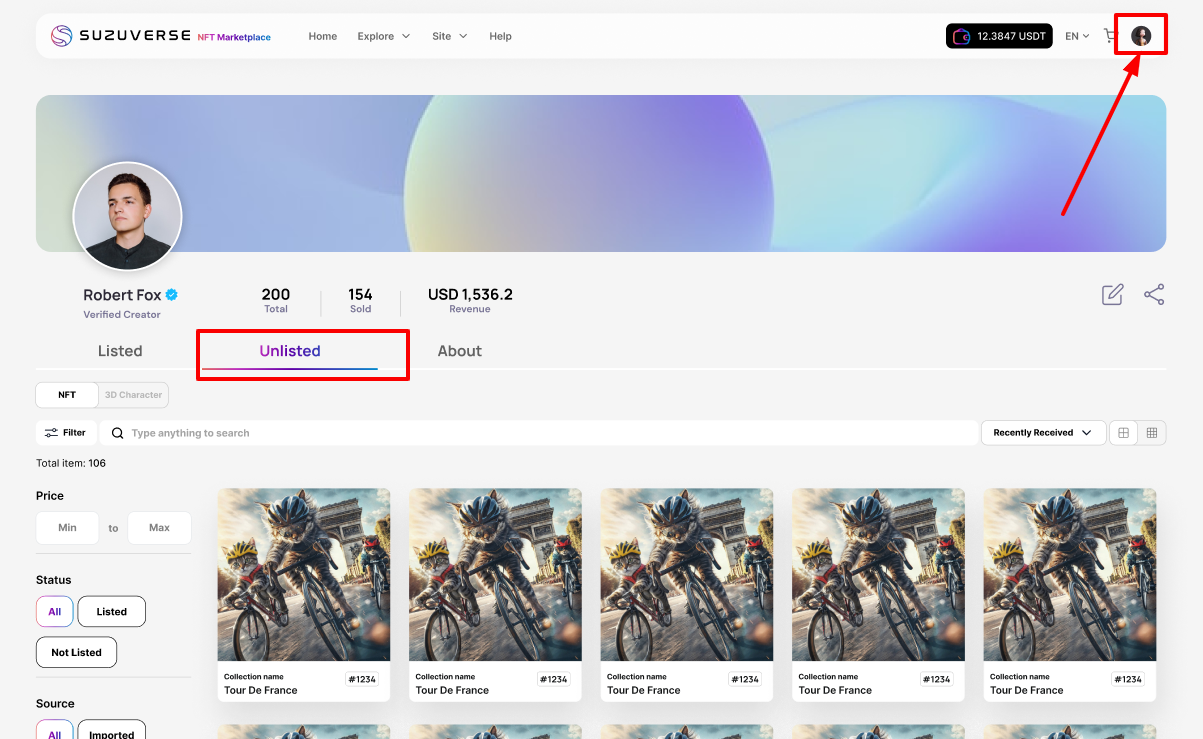This screenshot has height=739, width=1203.
Task: Go to the Help page link
Action: pos(500,36)
